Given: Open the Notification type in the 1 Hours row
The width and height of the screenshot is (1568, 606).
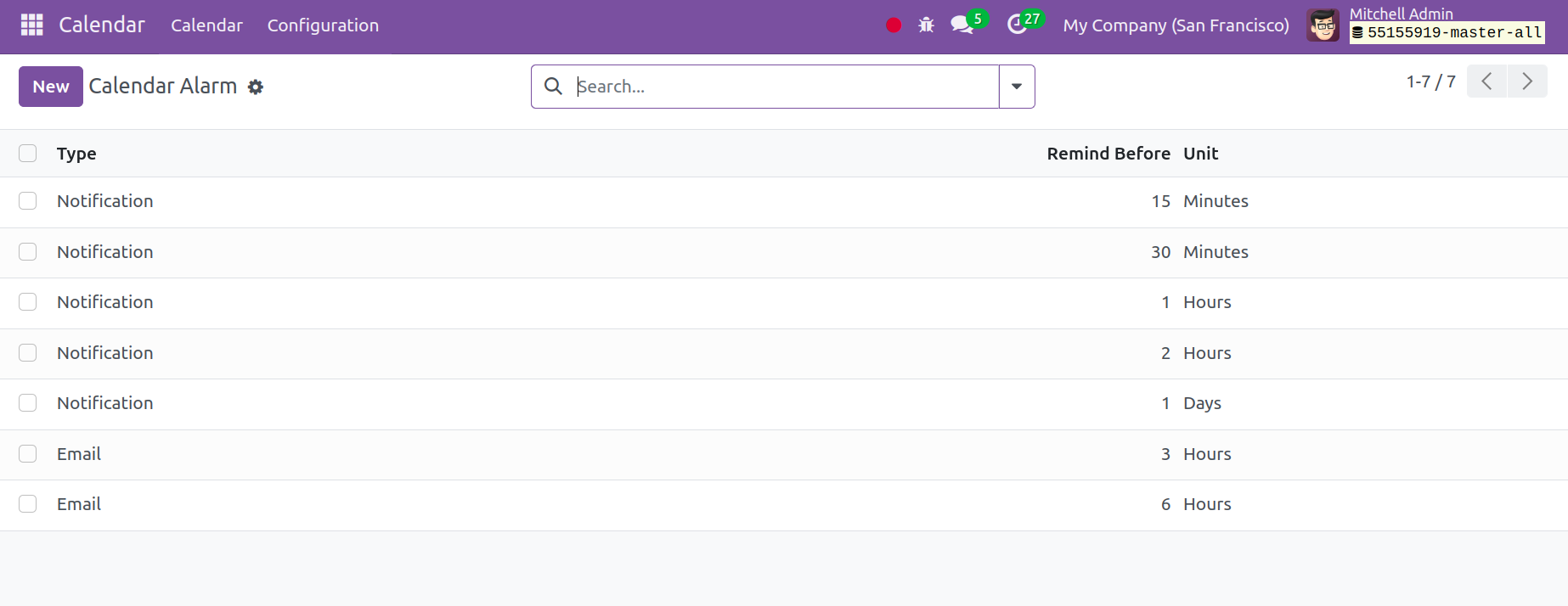Looking at the screenshot, I should tap(105, 302).
